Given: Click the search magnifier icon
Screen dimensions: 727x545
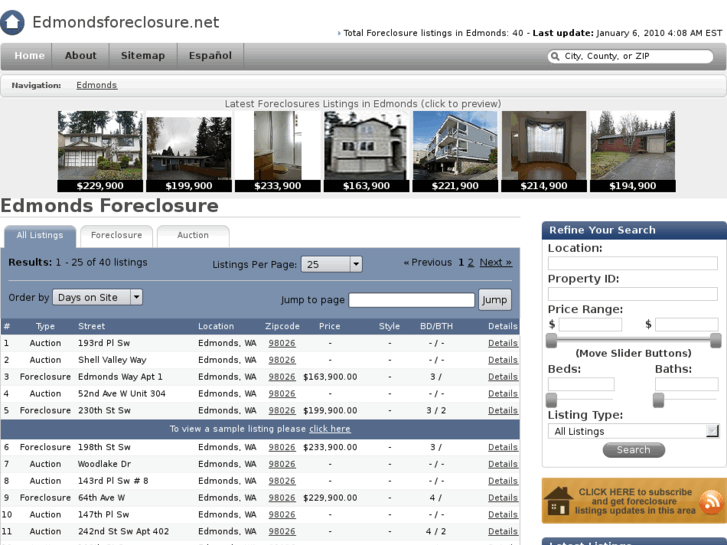Looking at the screenshot, I should pyautogui.click(x=555, y=57).
